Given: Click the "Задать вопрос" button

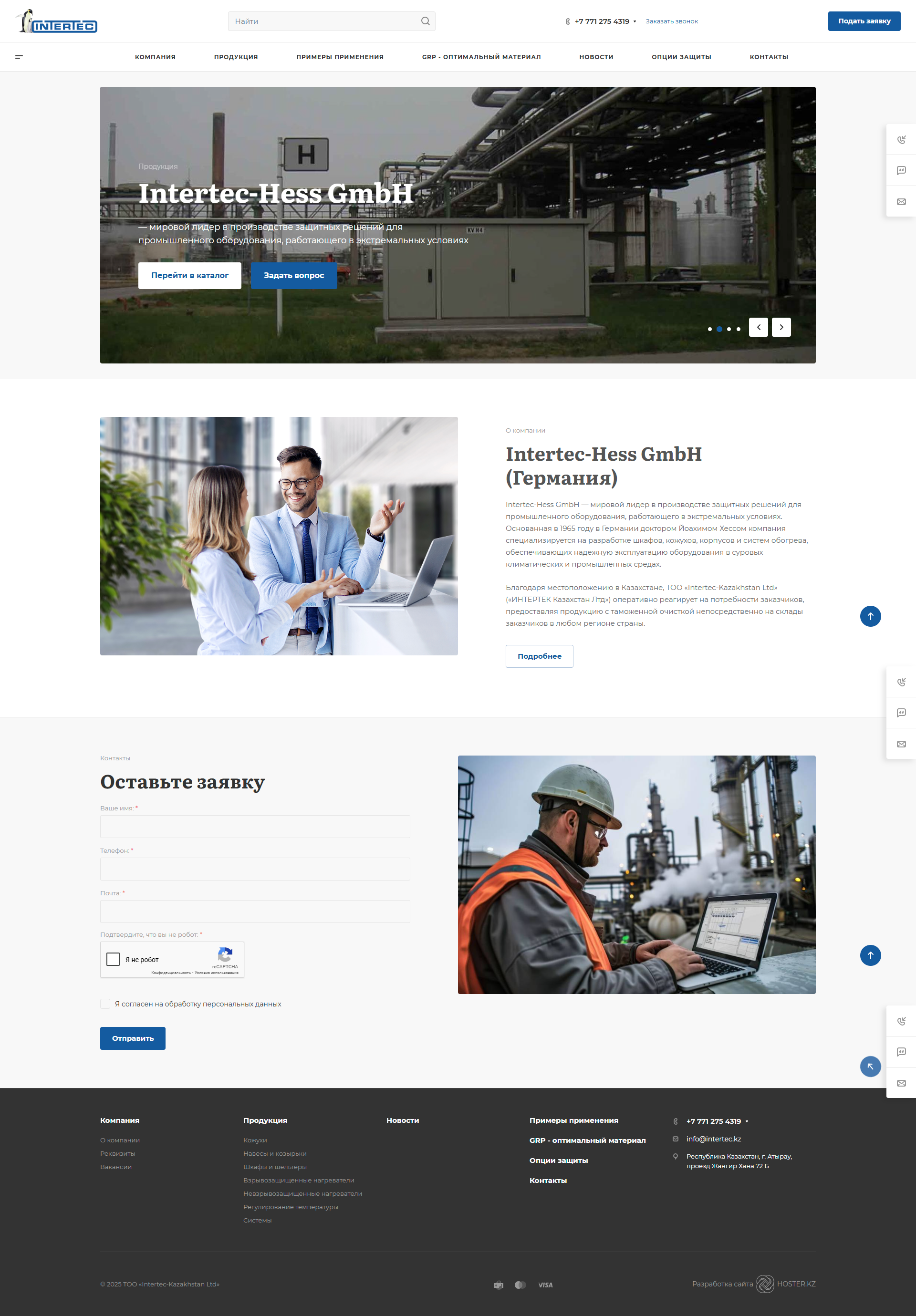Looking at the screenshot, I should click(x=294, y=276).
